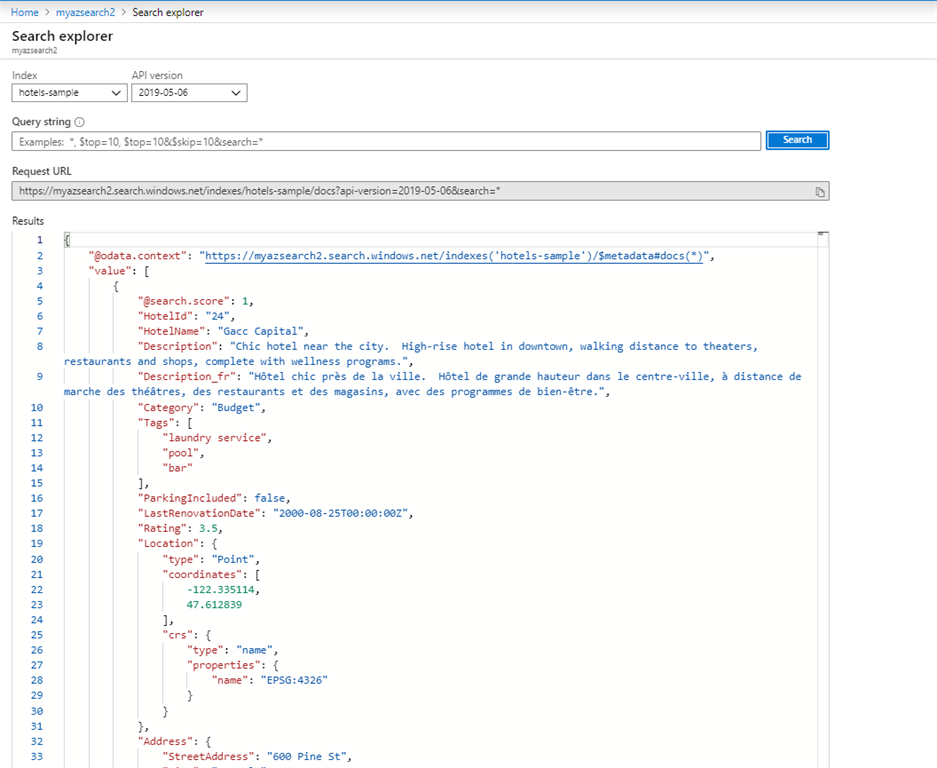Open the Index selection dropdown

click(x=68, y=92)
